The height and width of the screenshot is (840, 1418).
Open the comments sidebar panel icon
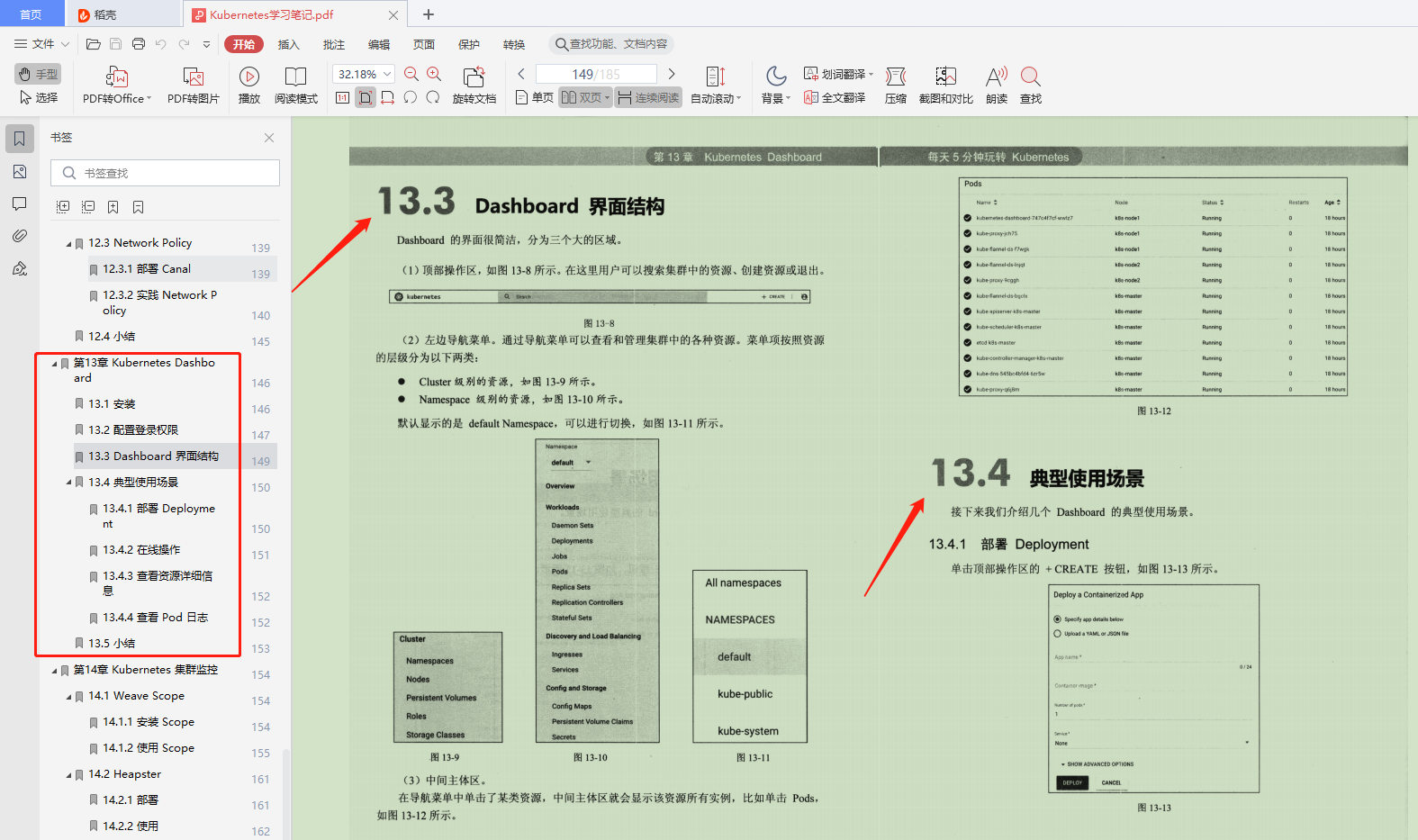point(20,203)
